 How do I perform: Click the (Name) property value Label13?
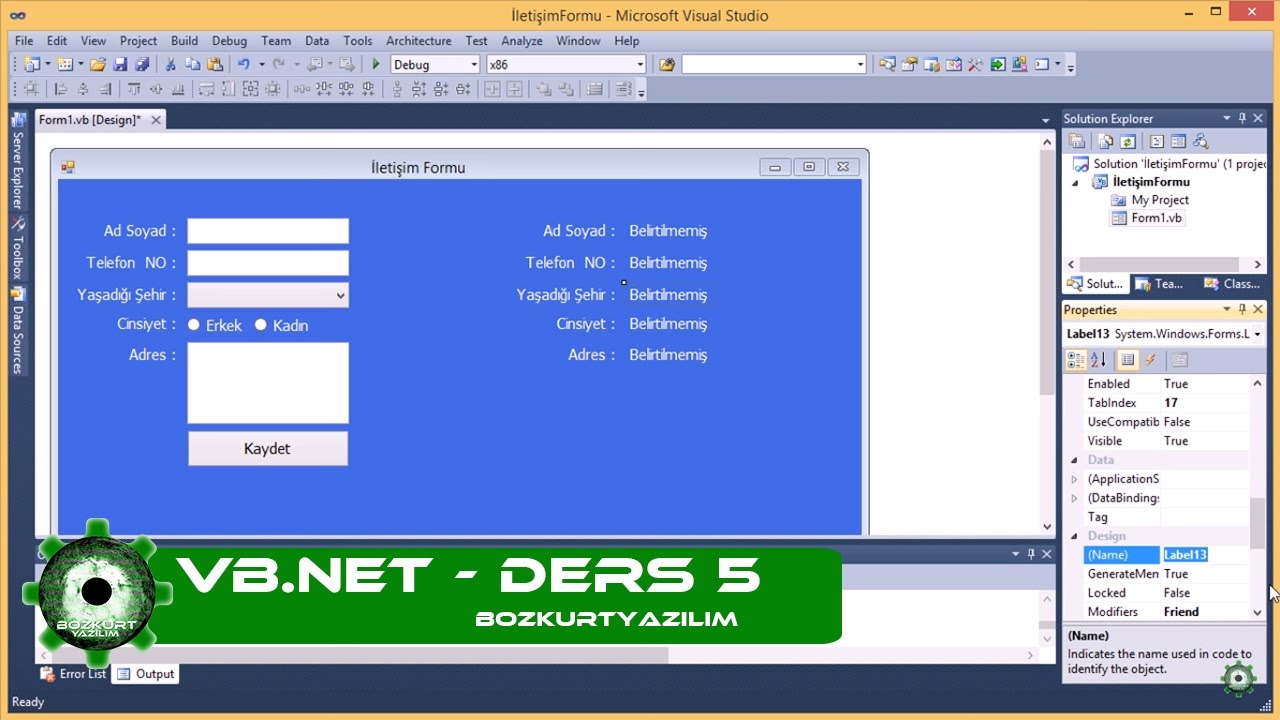pyautogui.click(x=1205, y=555)
